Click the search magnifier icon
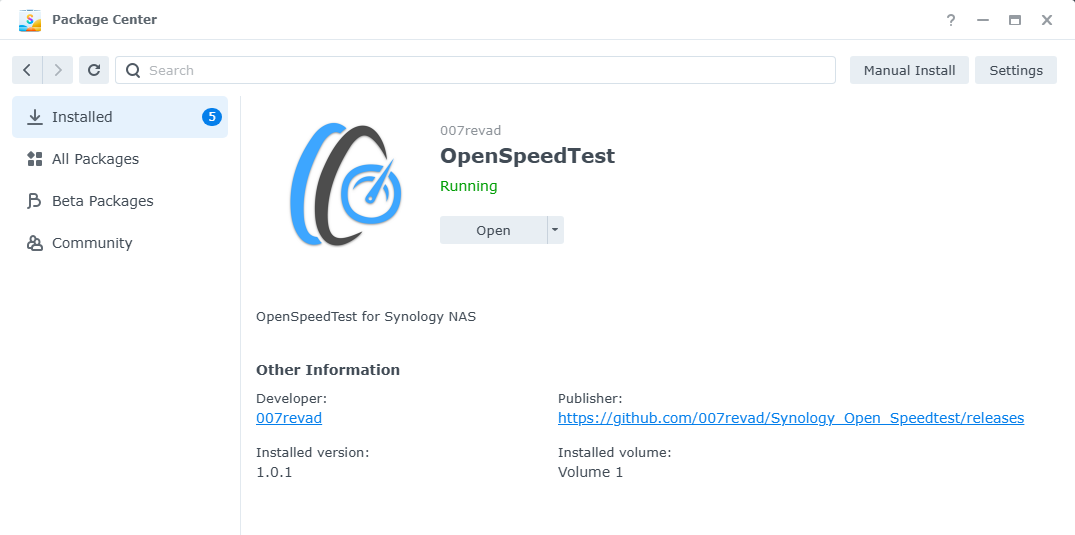The image size is (1075, 535). point(133,70)
